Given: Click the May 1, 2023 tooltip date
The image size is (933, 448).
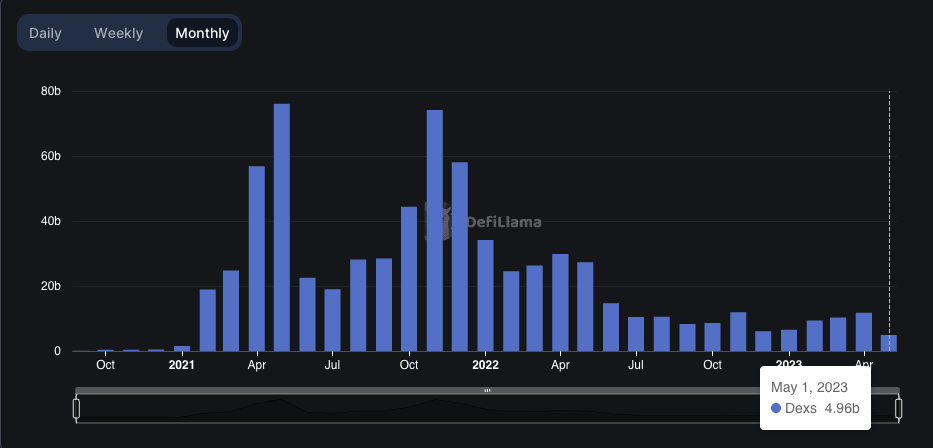Looking at the screenshot, I should click(809, 387).
